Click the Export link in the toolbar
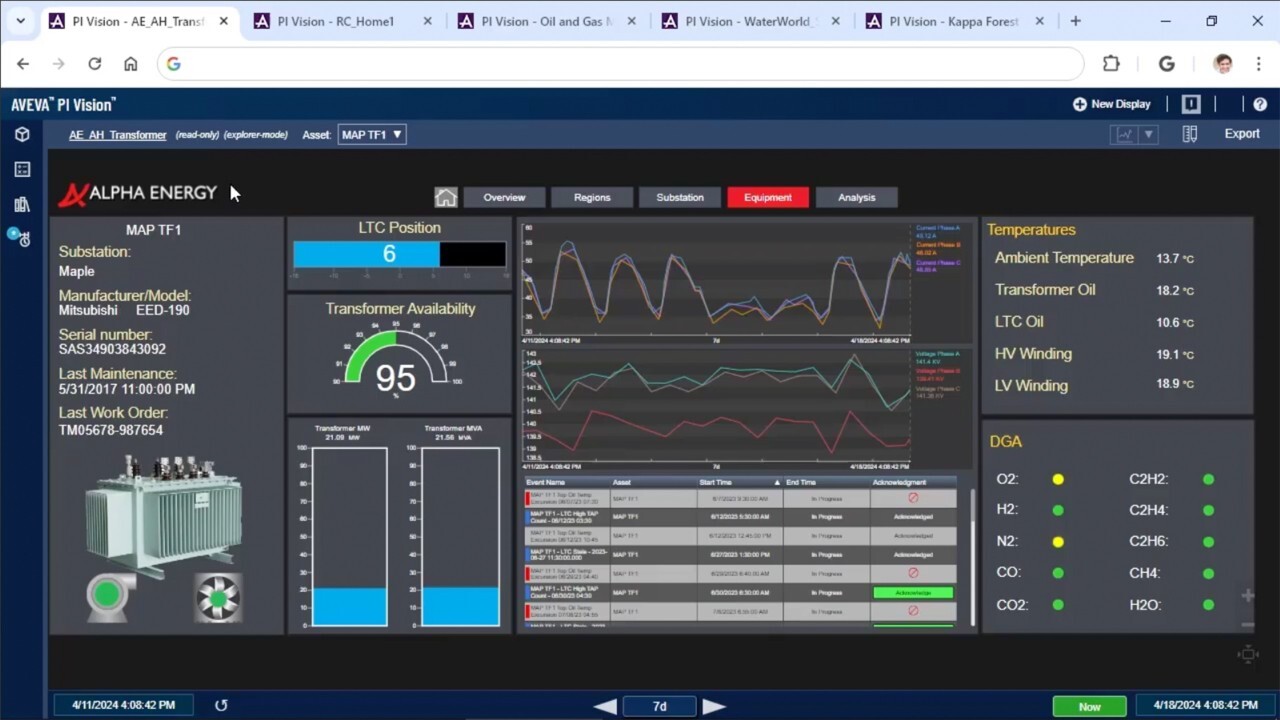Screen dimensions: 1280x720 pyautogui.click(x=1241, y=133)
